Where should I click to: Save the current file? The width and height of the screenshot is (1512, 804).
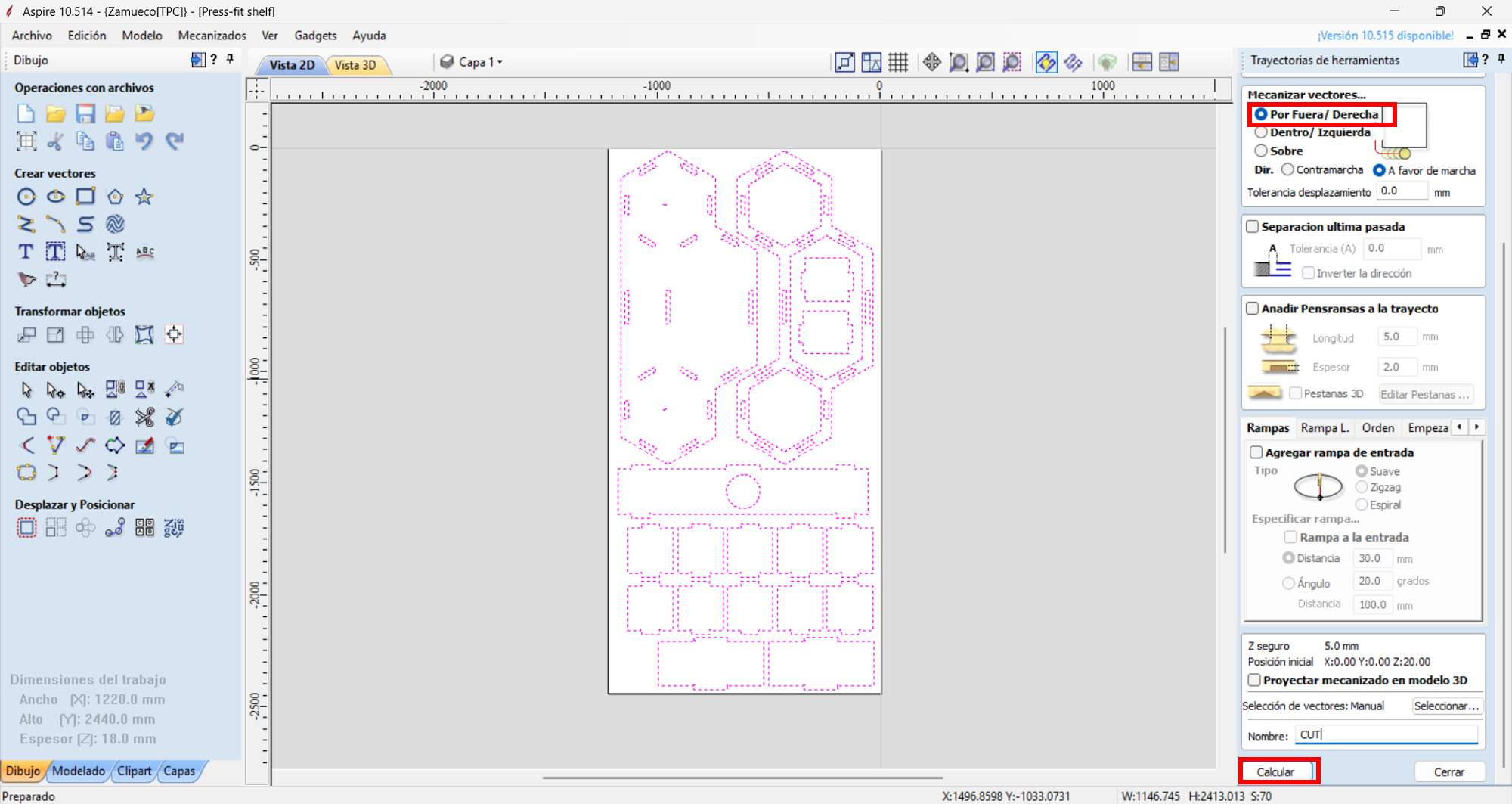tap(85, 113)
